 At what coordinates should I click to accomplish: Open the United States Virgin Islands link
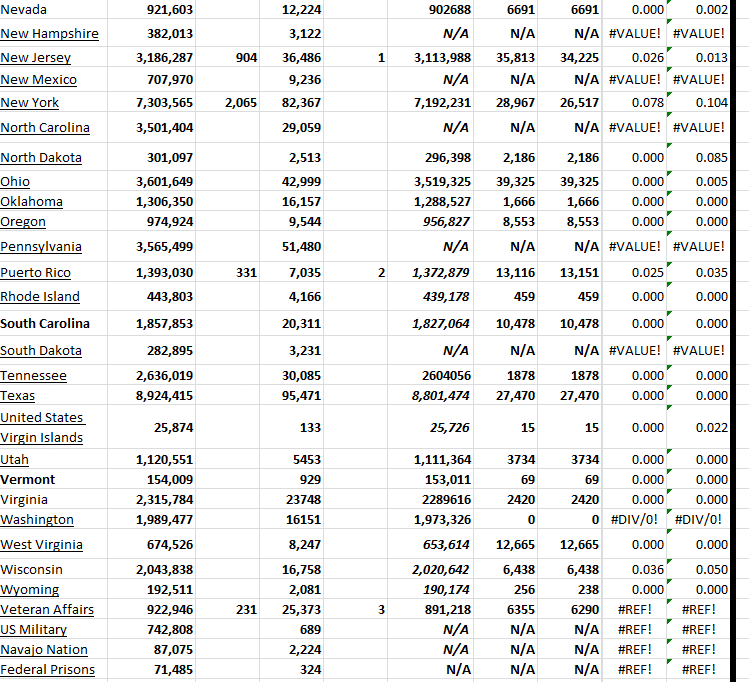(42, 427)
